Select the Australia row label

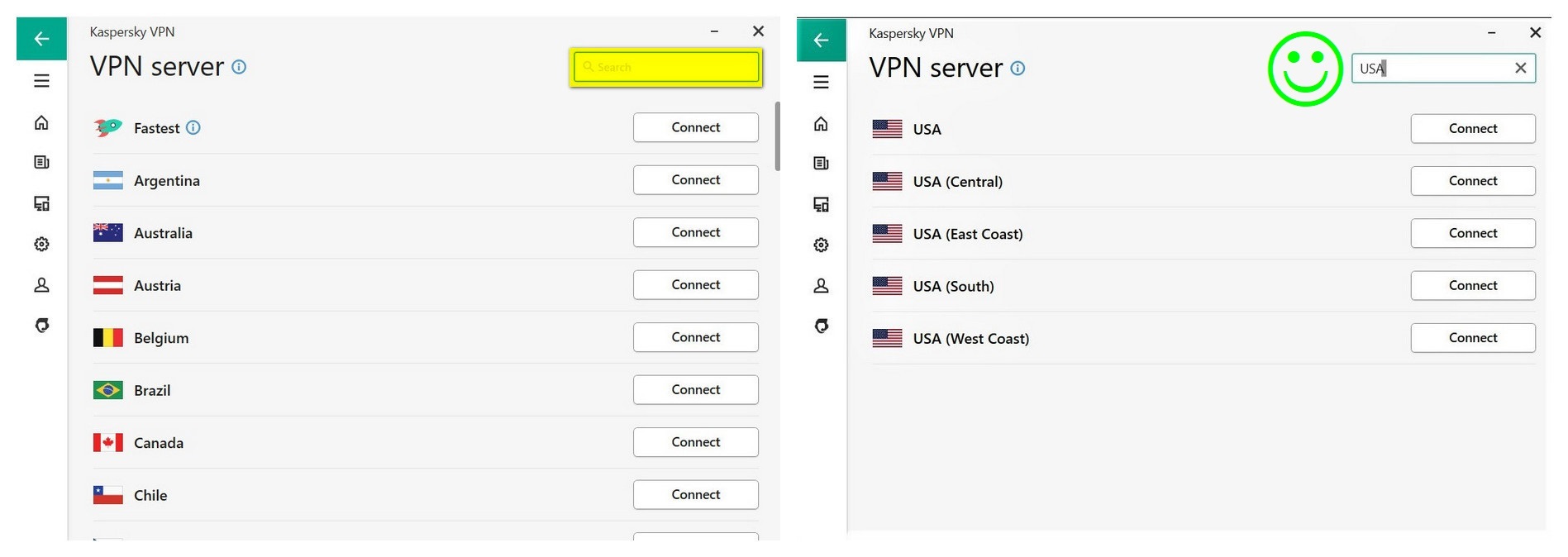tap(163, 233)
